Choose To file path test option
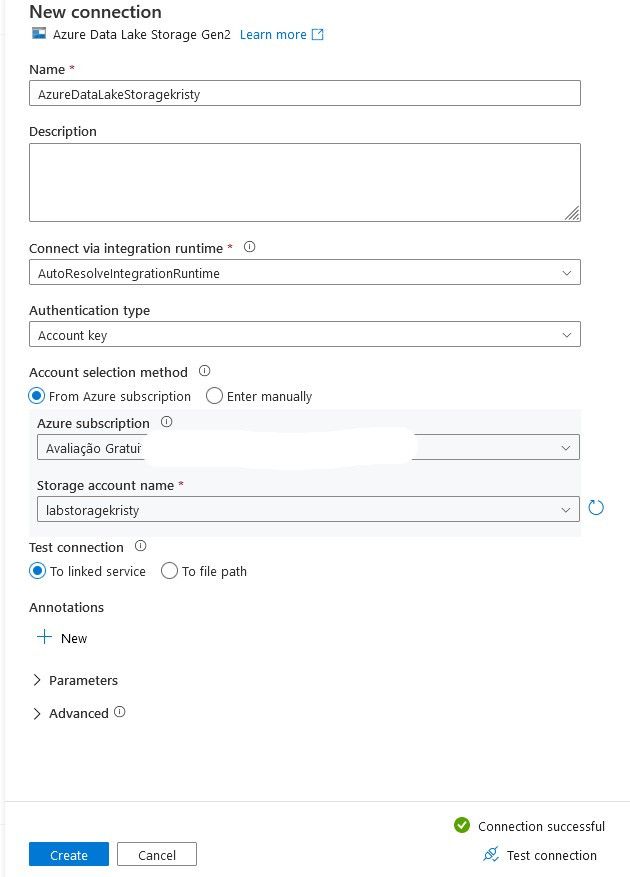630x877 pixels. (170, 571)
